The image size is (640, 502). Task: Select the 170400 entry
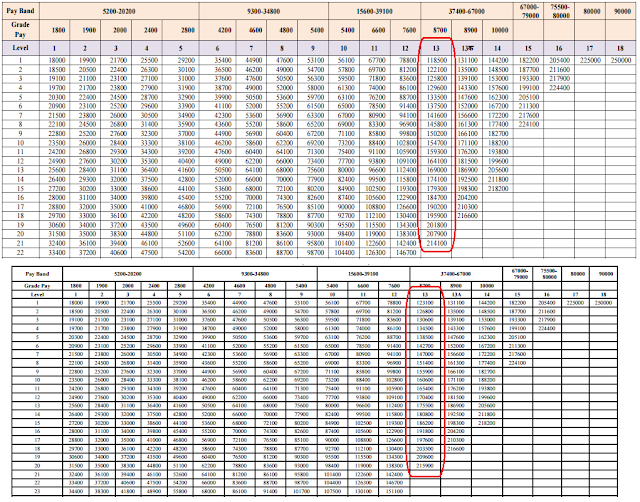pos(425,397)
